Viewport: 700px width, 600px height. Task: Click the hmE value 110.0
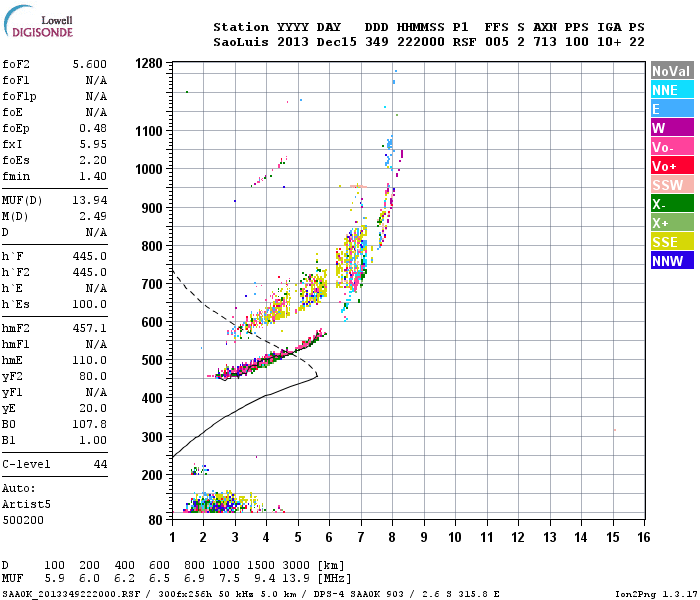[90, 360]
